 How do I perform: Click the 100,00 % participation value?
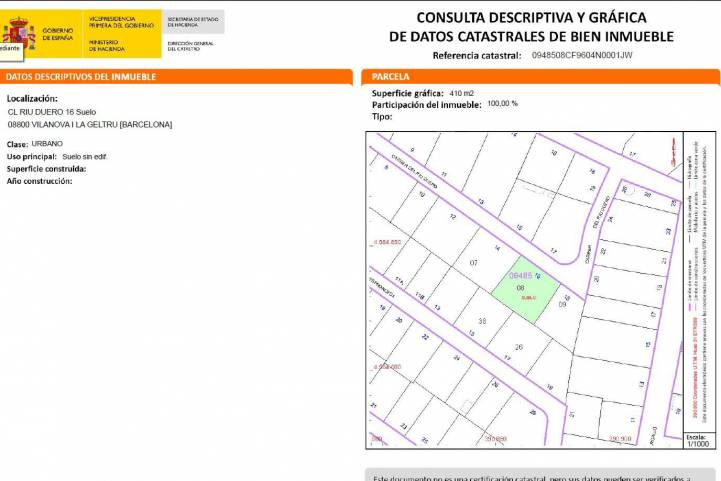(x=502, y=103)
